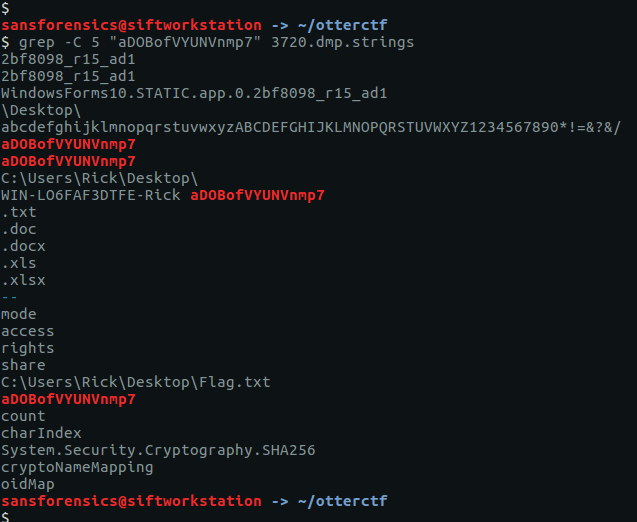Click the word 'rights' in output
Viewport: 637px width, 522px height.
click(27, 348)
